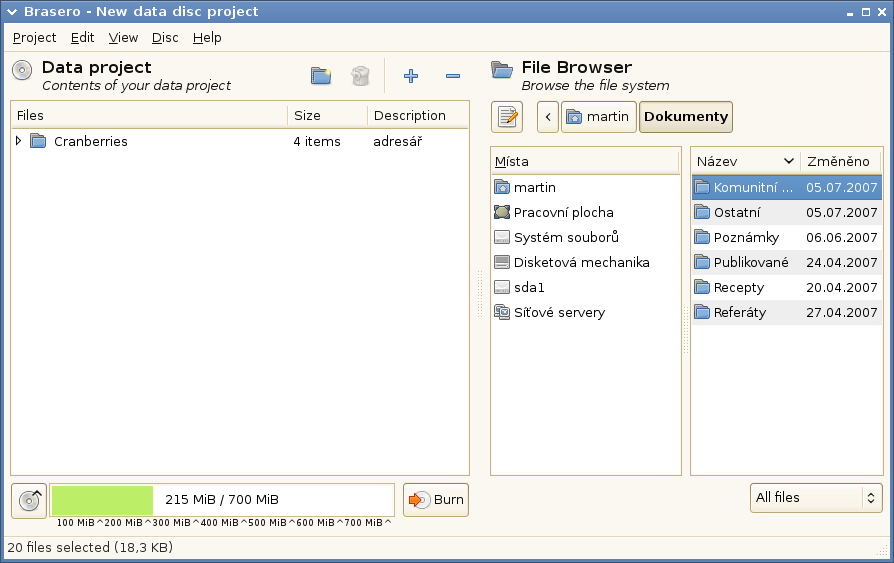Click the Dokumenty path button
Viewport: 894px width, 563px height.
686,117
